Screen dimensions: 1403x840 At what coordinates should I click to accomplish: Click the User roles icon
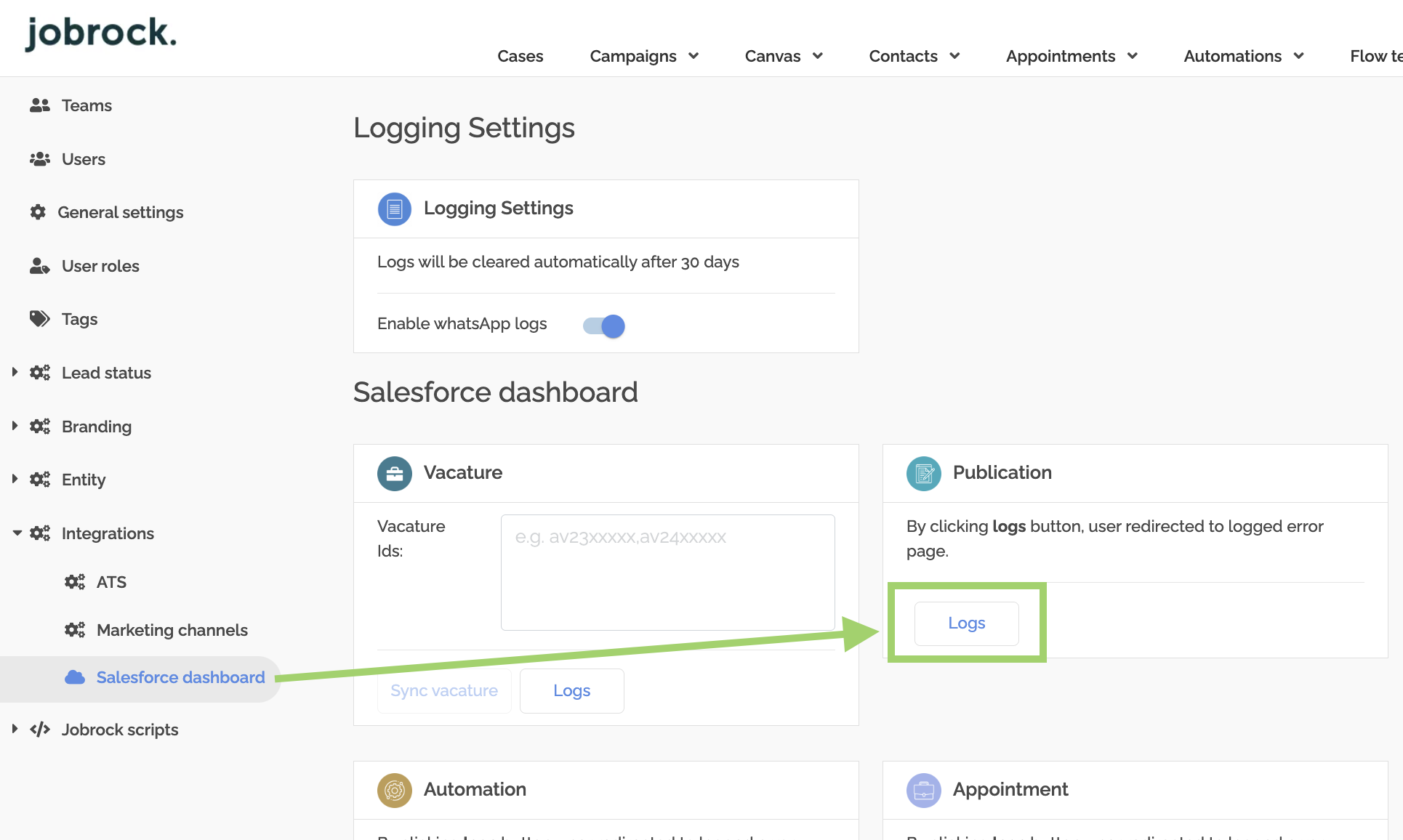click(40, 266)
